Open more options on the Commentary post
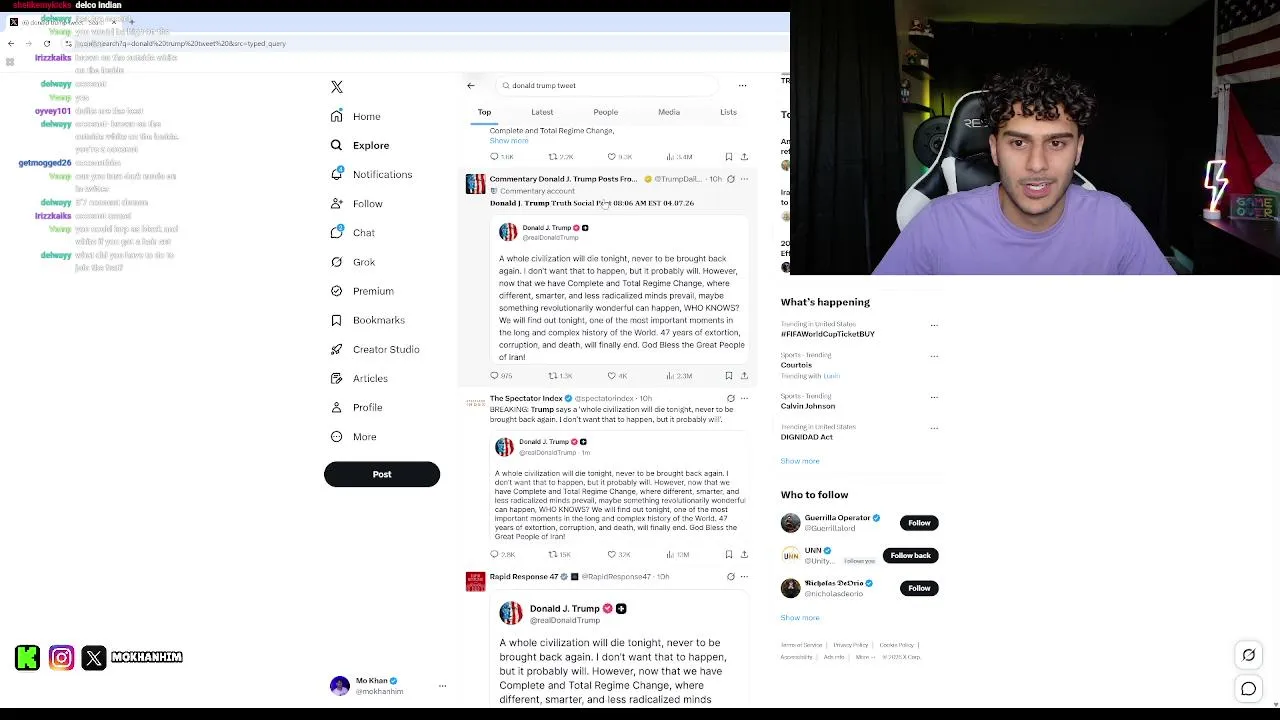This screenshot has width=1280, height=720. (x=744, y=179)
